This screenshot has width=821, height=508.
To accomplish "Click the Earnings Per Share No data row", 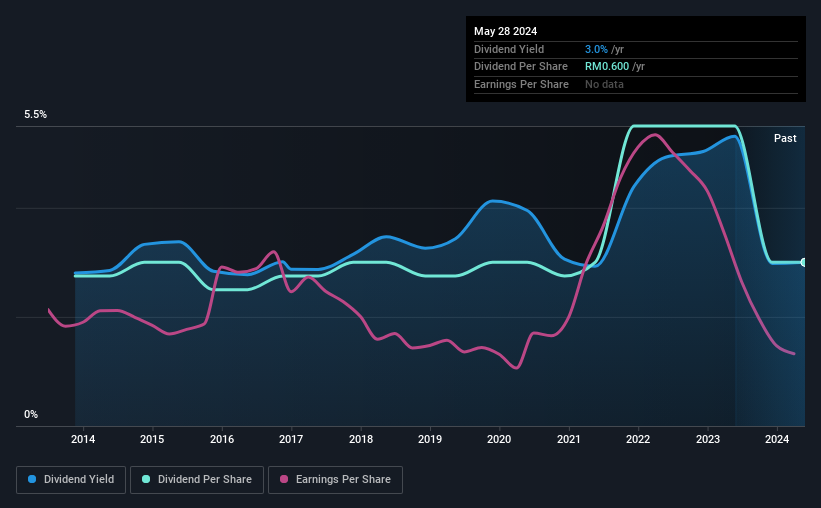I will pos(636,84).
